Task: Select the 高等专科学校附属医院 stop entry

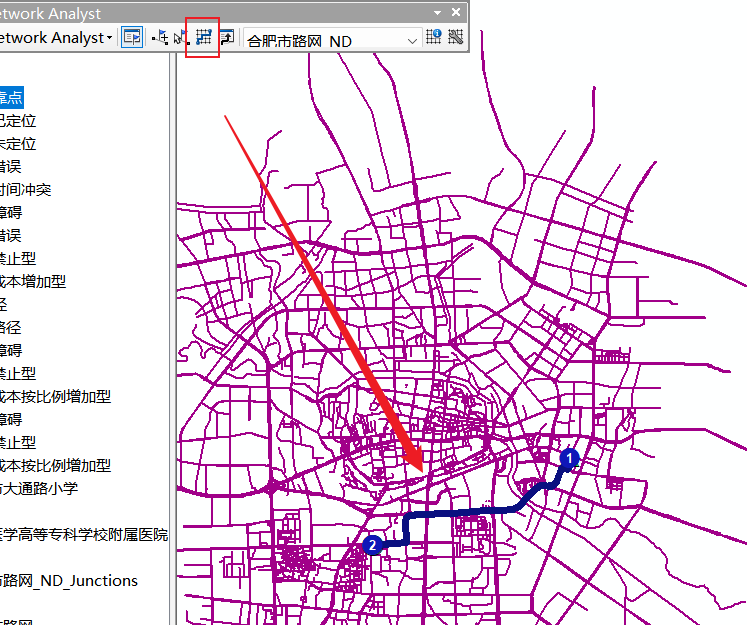Action: click(84, 534)
